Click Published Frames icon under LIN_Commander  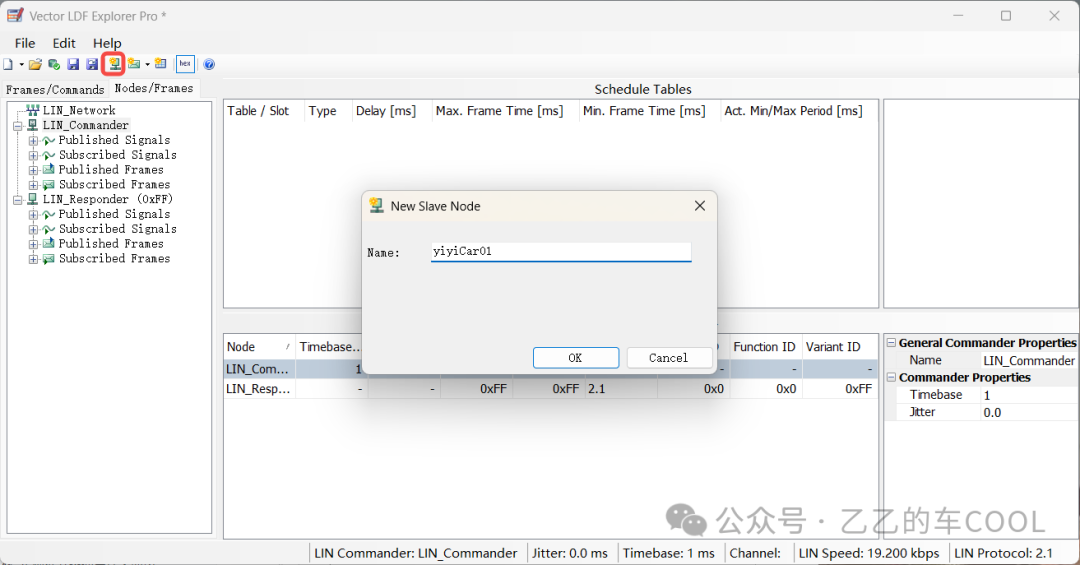(48, 170)
